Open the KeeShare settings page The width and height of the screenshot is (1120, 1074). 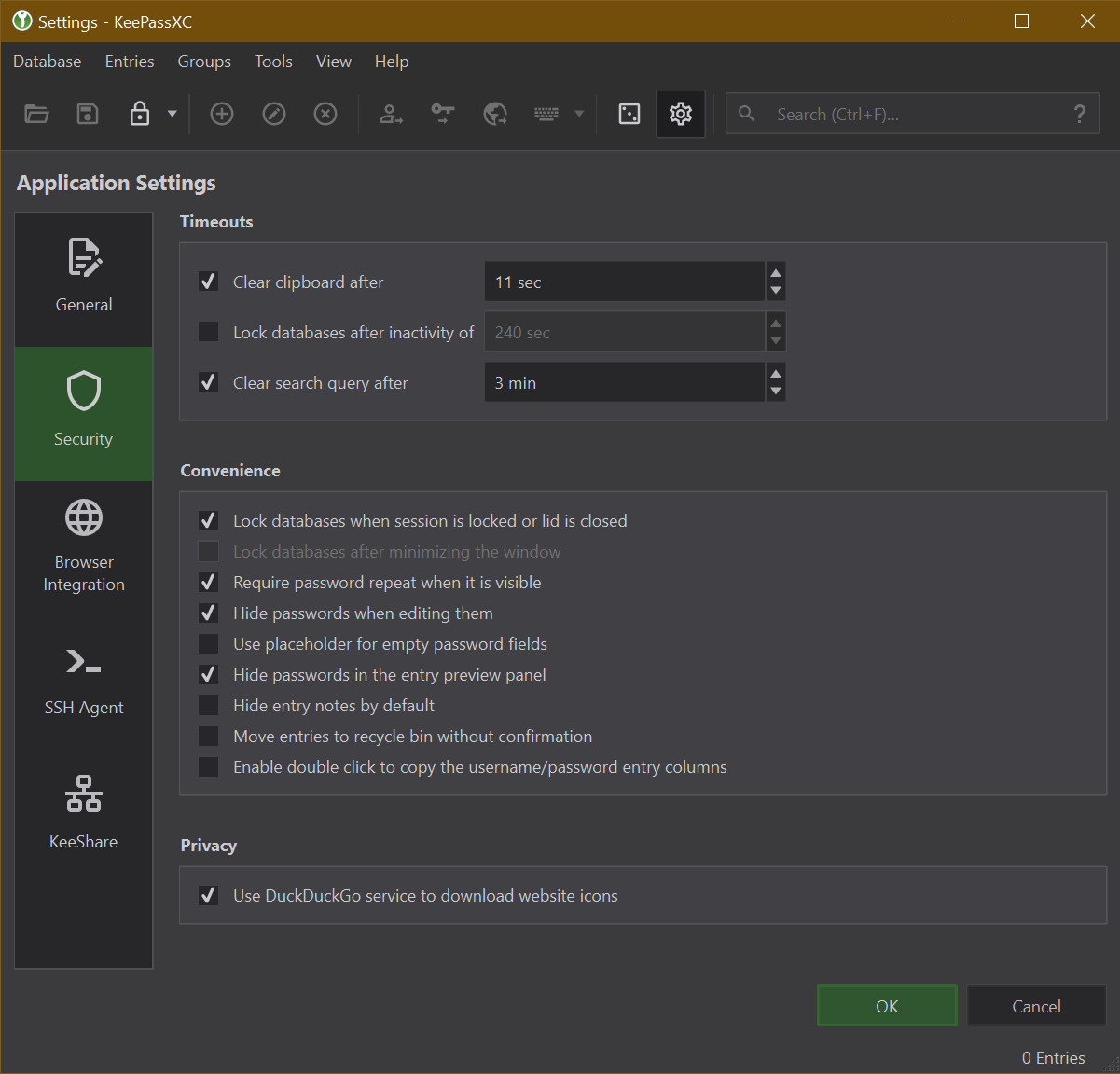84,817
